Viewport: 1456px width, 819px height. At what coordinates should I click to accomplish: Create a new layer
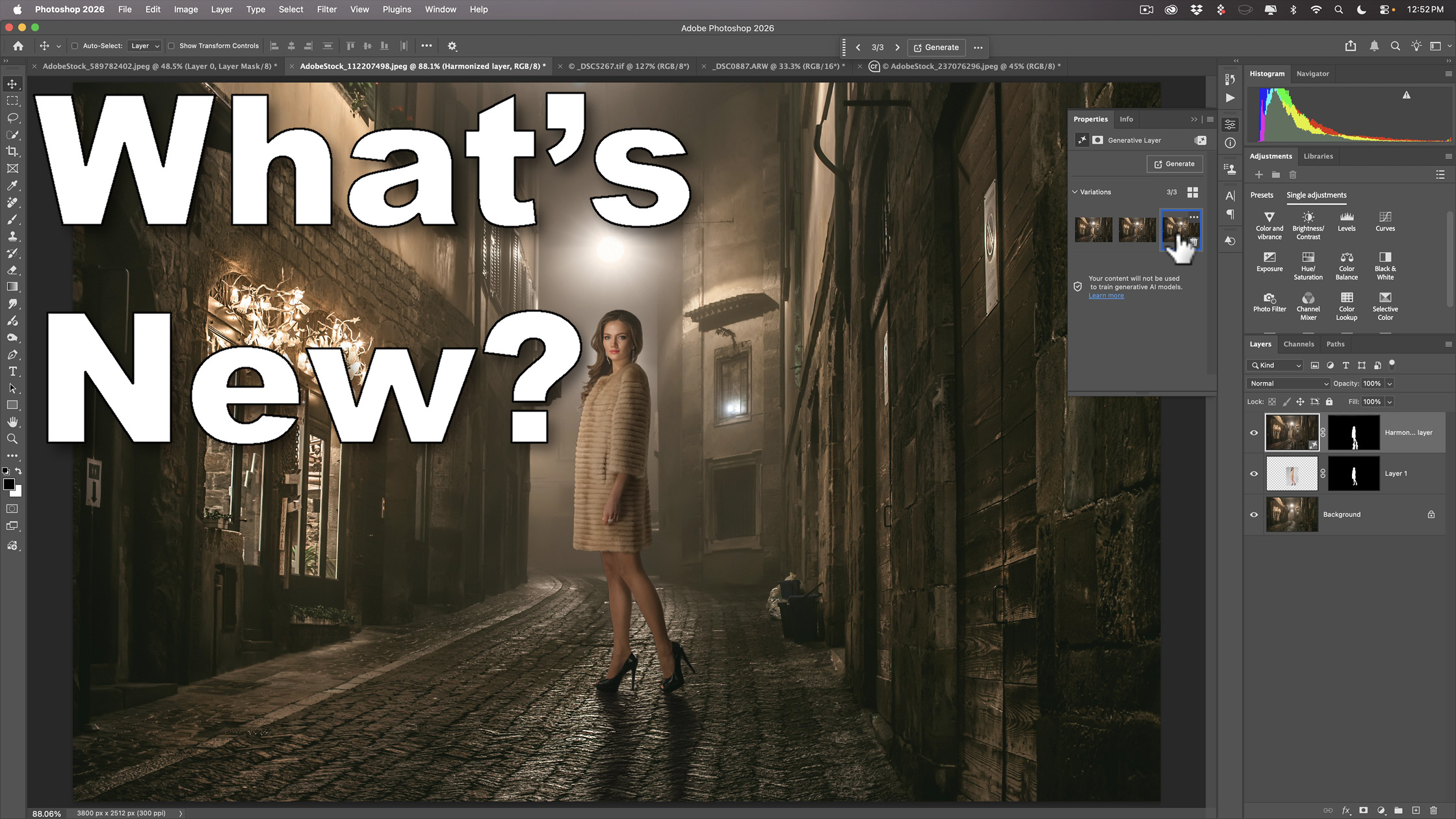[1416, 811]
